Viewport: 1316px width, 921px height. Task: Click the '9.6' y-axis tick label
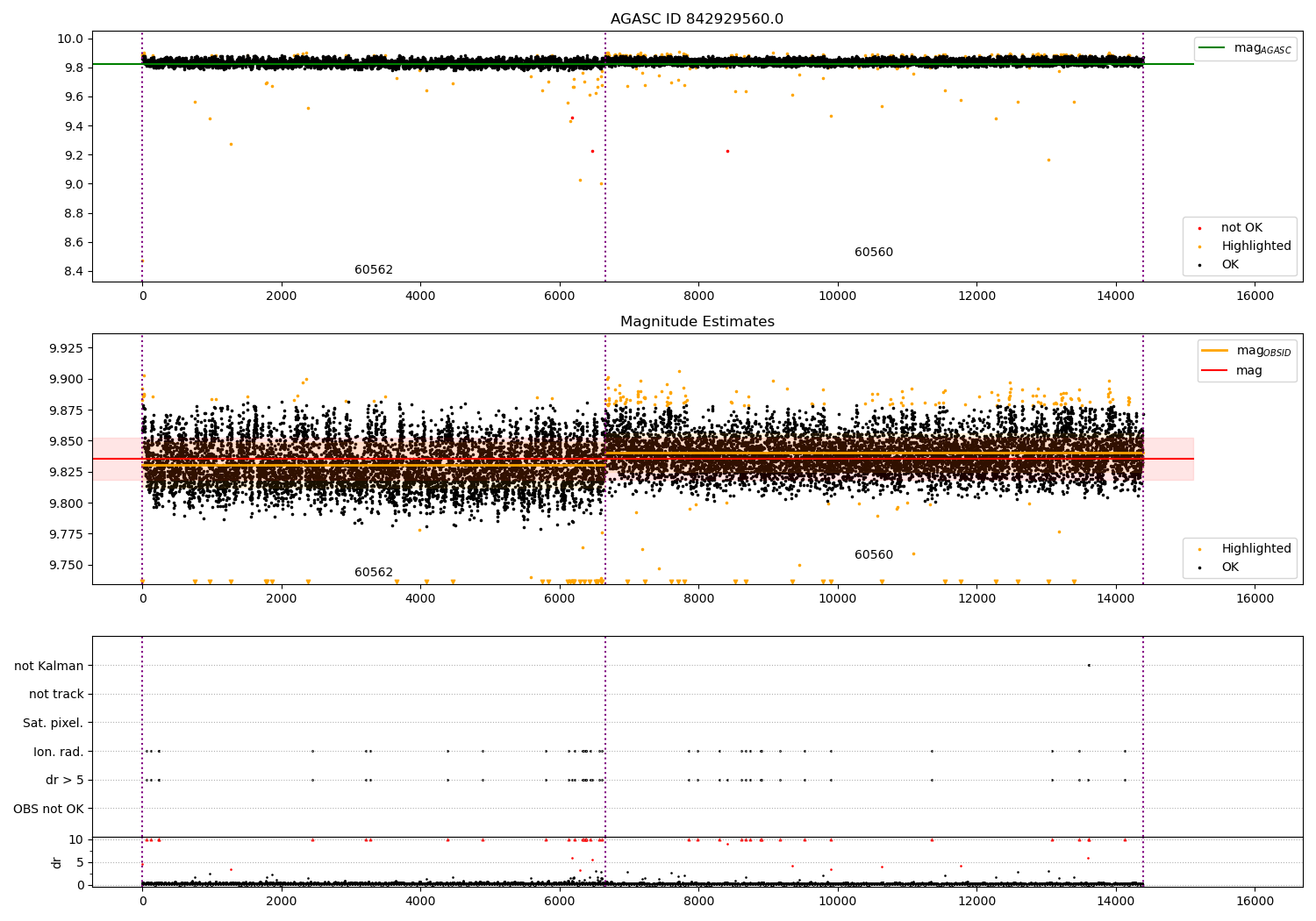click(74, 96)
